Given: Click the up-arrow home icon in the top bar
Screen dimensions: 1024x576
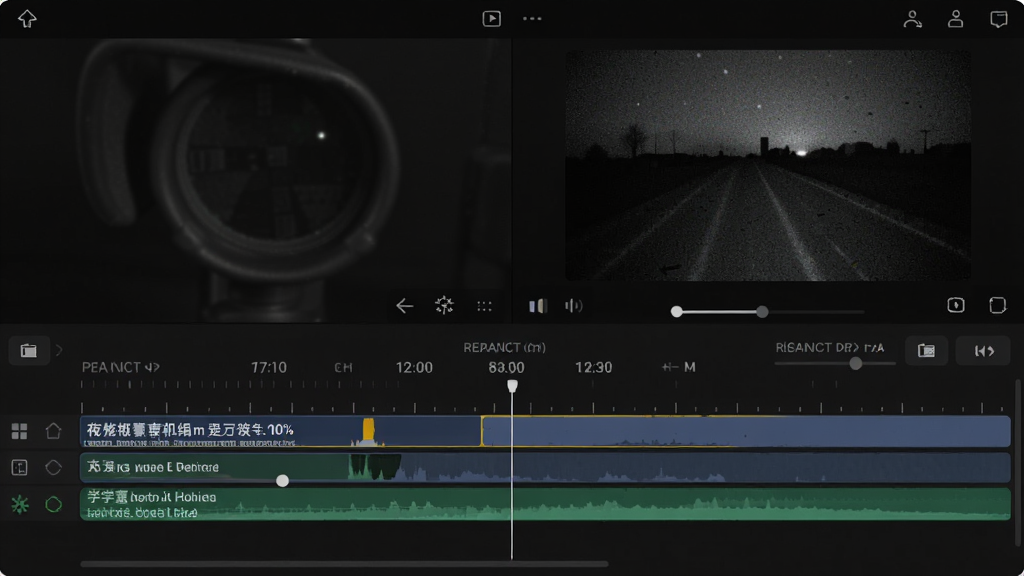Looking at the screenshot, I should pyautogui.click(x=27, y=19).
